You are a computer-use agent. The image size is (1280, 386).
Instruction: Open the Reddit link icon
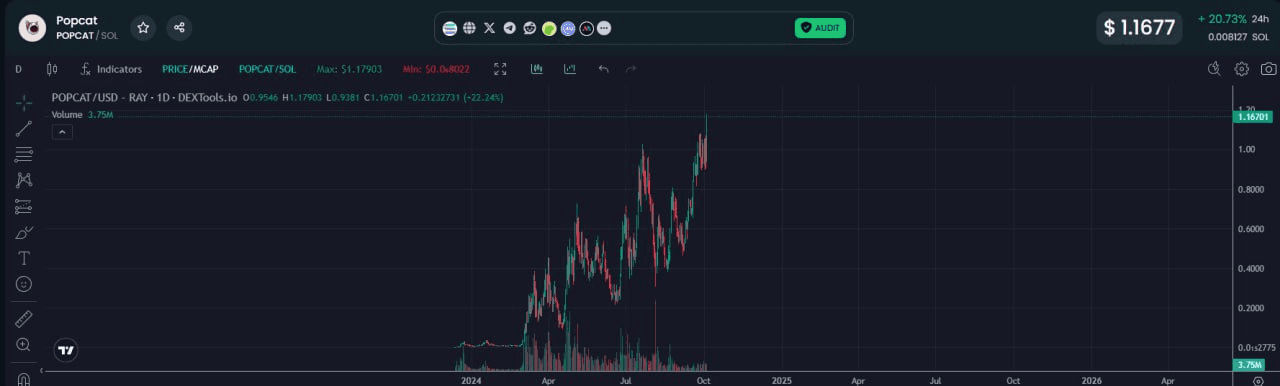coord(529,28)
